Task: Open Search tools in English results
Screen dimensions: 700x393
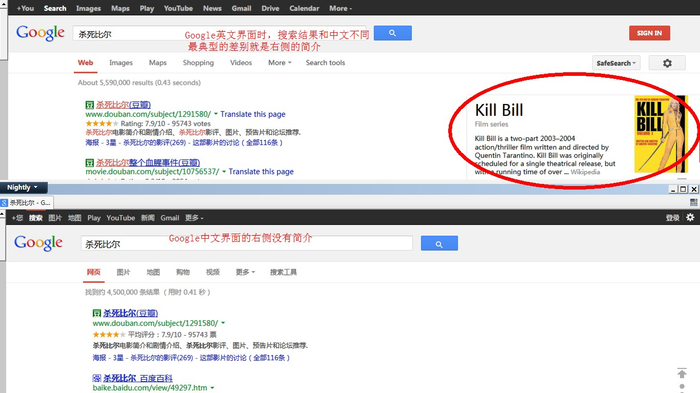Action: [x=325, y=63]
